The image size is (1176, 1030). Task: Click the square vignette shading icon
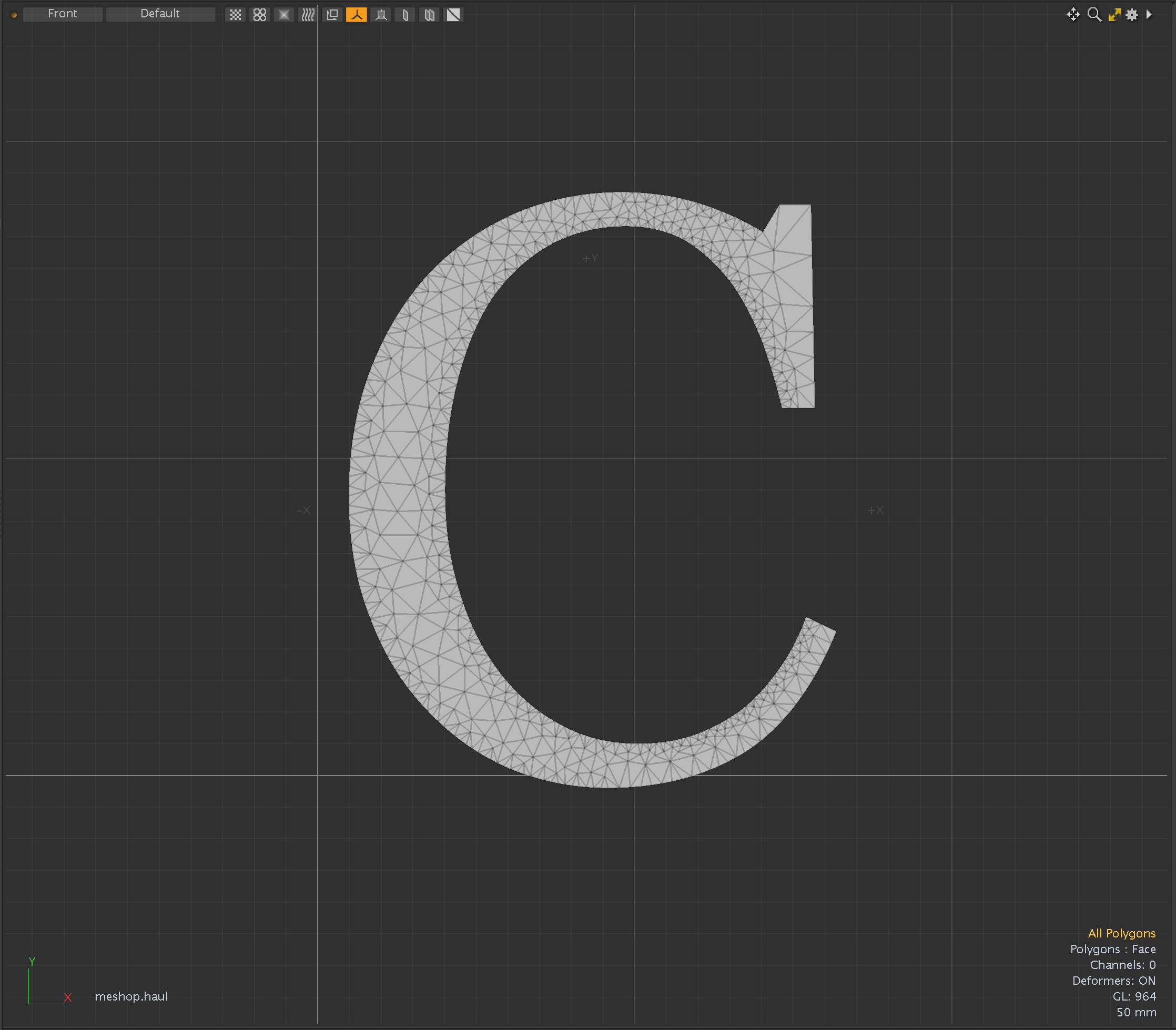[284, 14]
